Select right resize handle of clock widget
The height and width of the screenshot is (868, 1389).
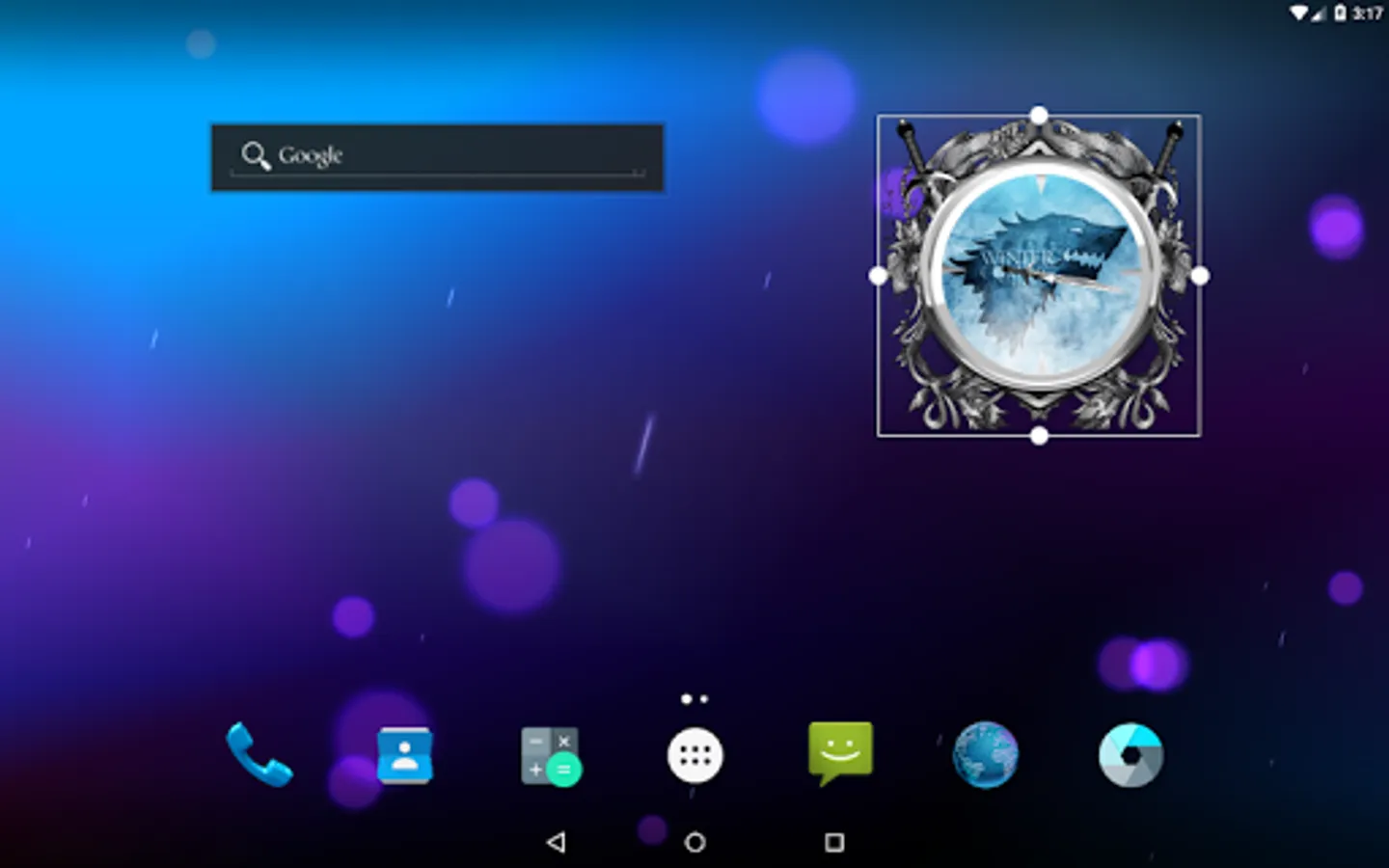click(x=1200, y=276)
